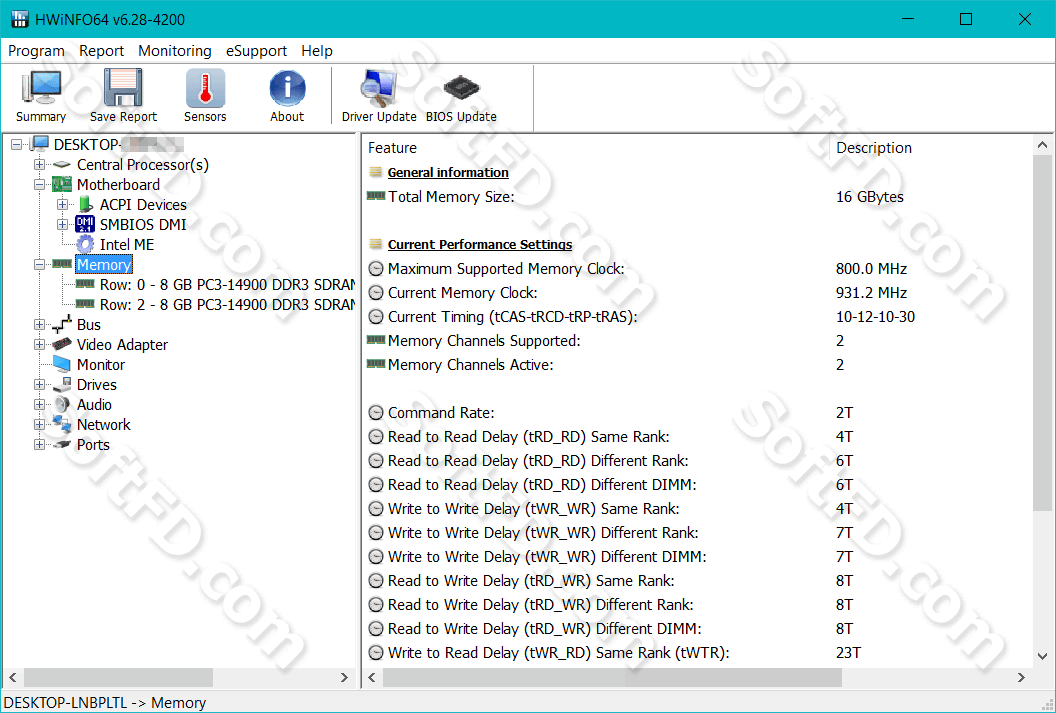
Task: Click the ACPI Devices icon
Action: click(x=85, y=205)
